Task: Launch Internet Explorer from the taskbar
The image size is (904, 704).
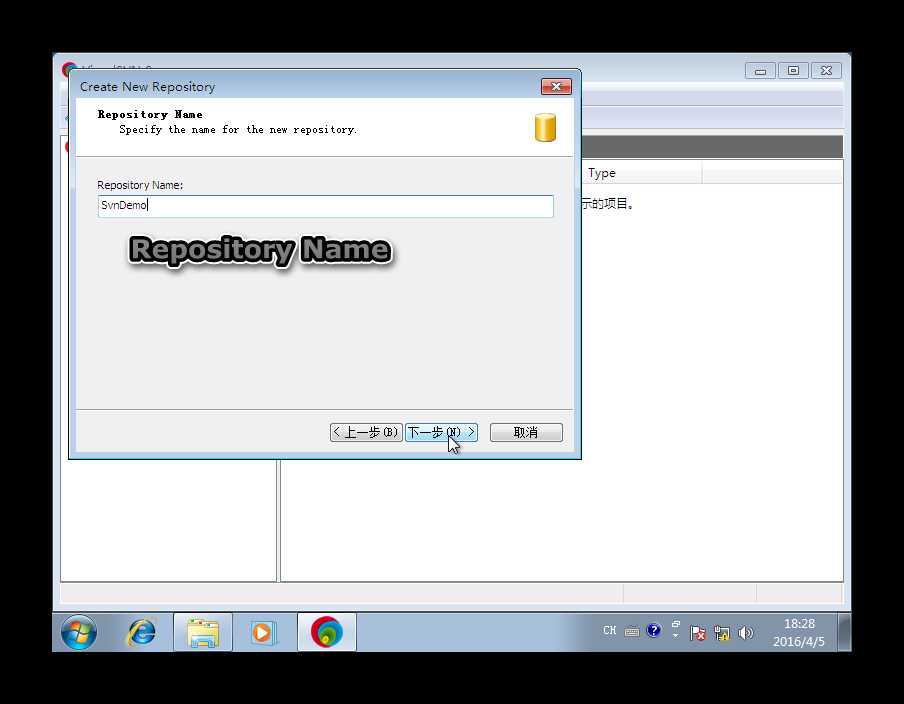Action: [x=141, y=632]
